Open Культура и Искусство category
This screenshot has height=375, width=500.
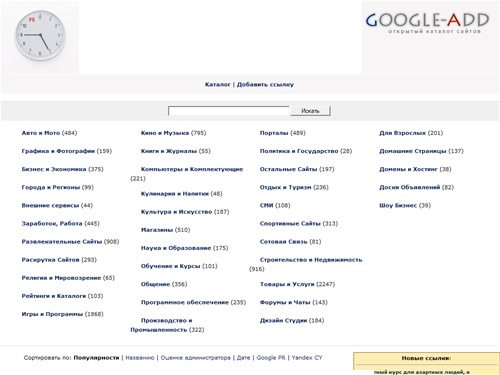pos(176,212)
